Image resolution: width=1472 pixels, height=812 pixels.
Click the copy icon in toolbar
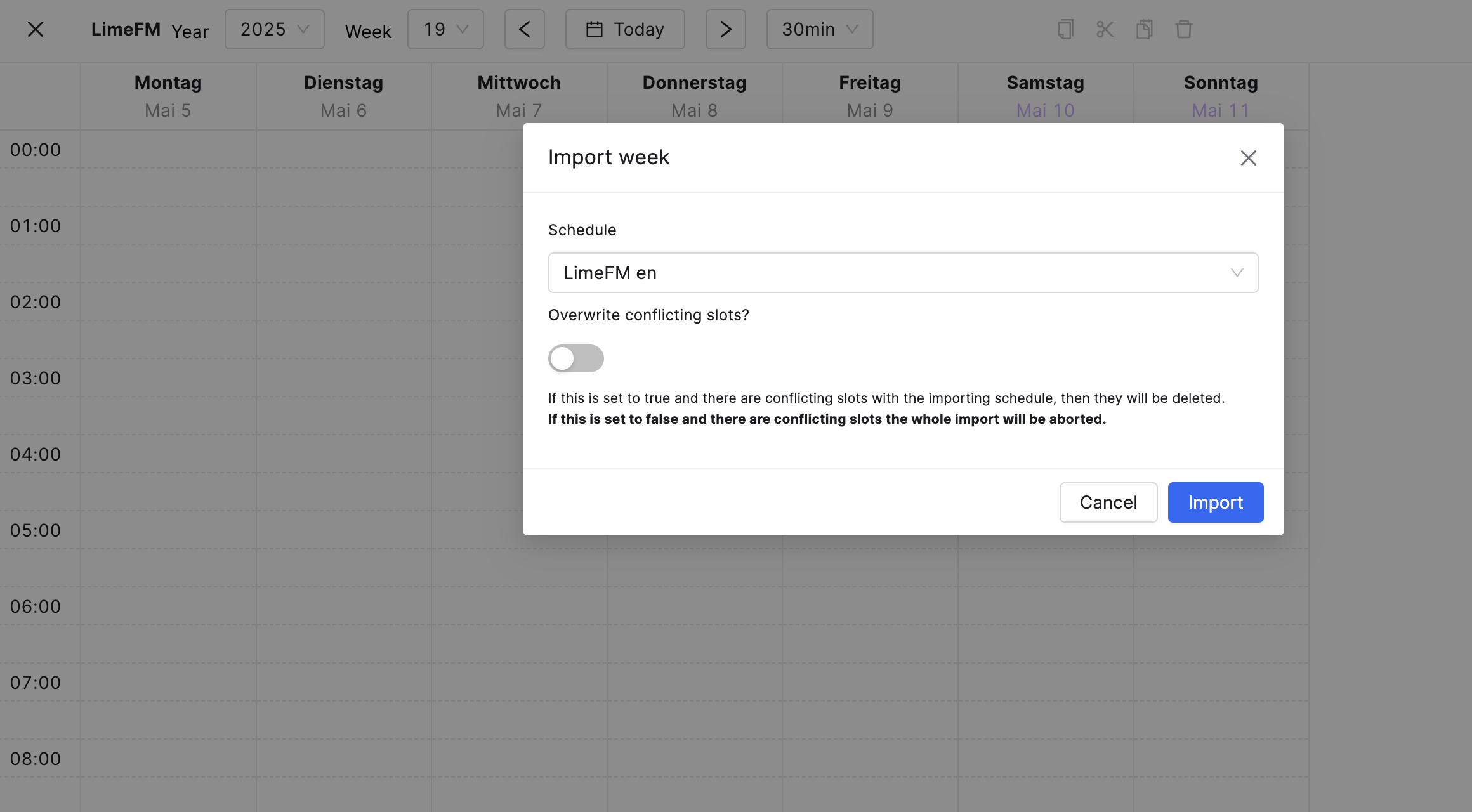pyautogui.click(x=1066, y=29)
